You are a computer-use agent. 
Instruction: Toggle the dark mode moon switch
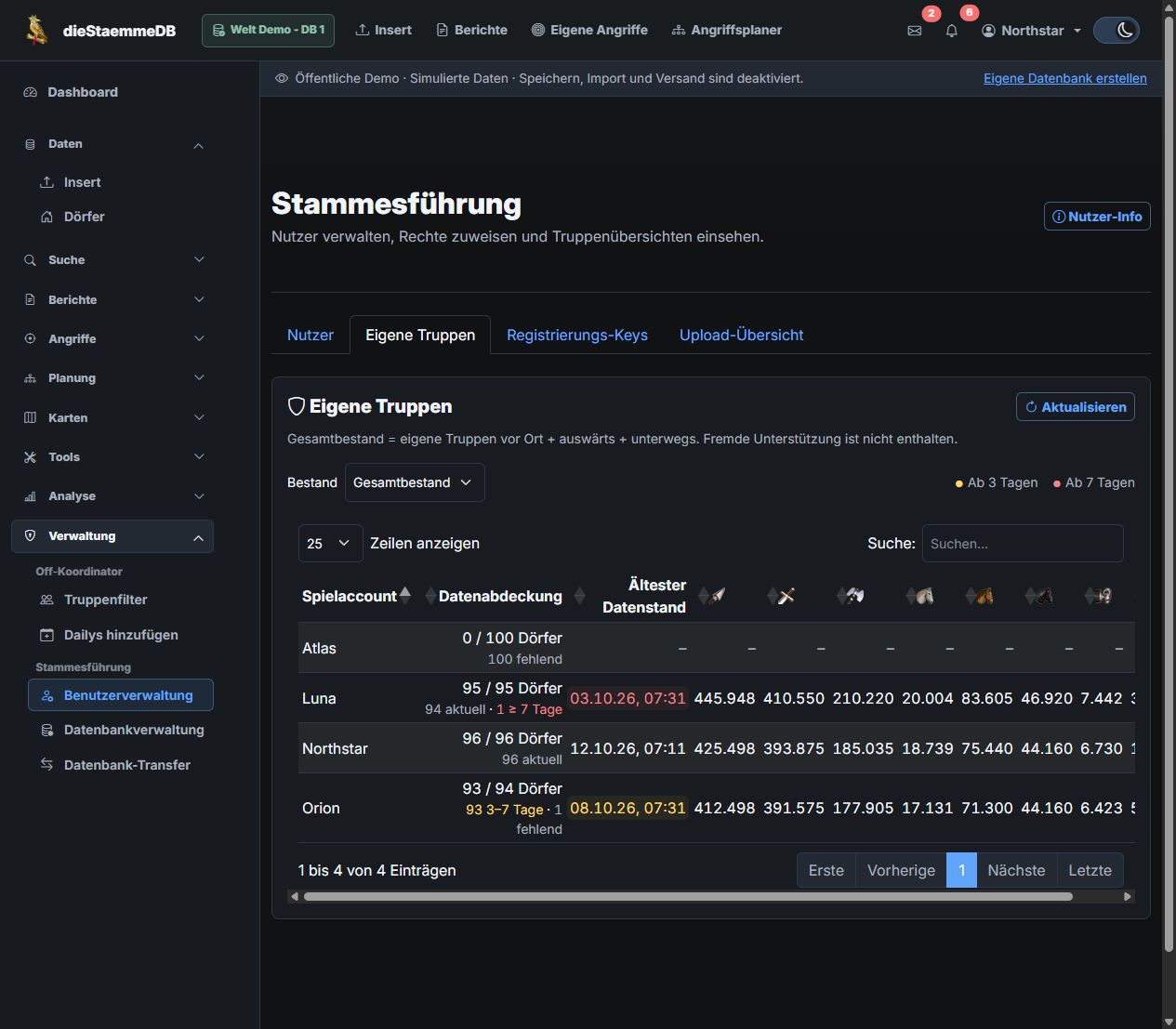point(1117,31)
